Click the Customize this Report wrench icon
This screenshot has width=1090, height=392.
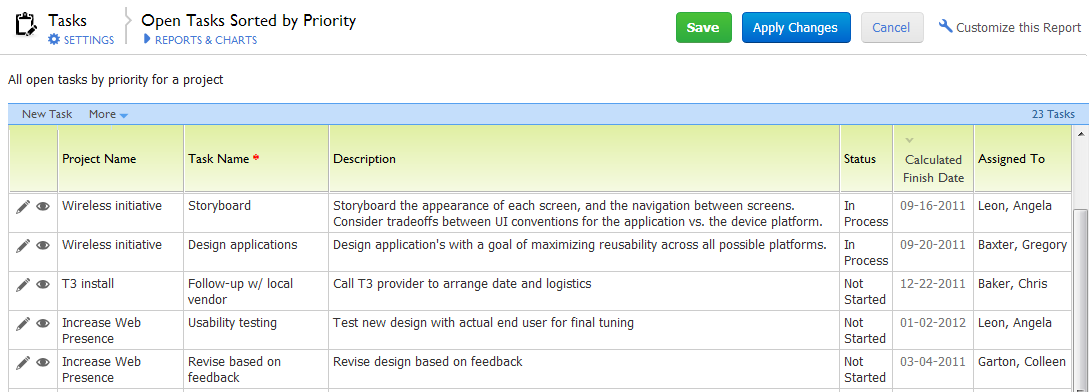click(x=945, y=26)
